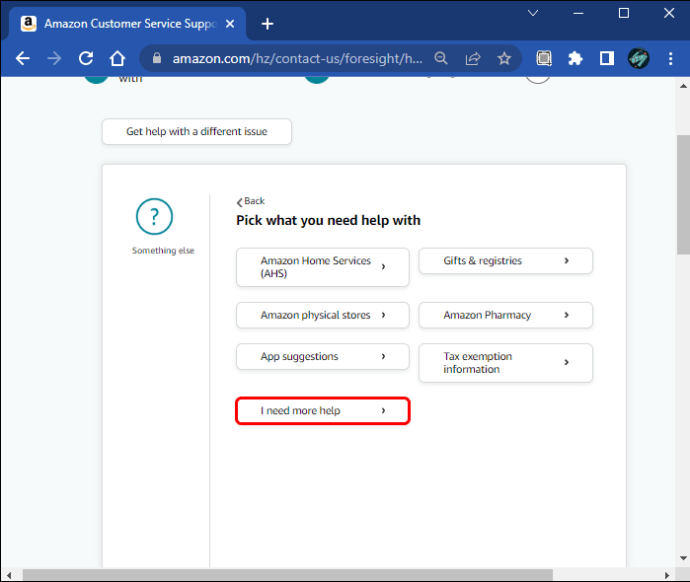Click chevron on Amazon Home Services row
This screenshot has height=582, width=690.
point(383,267)
